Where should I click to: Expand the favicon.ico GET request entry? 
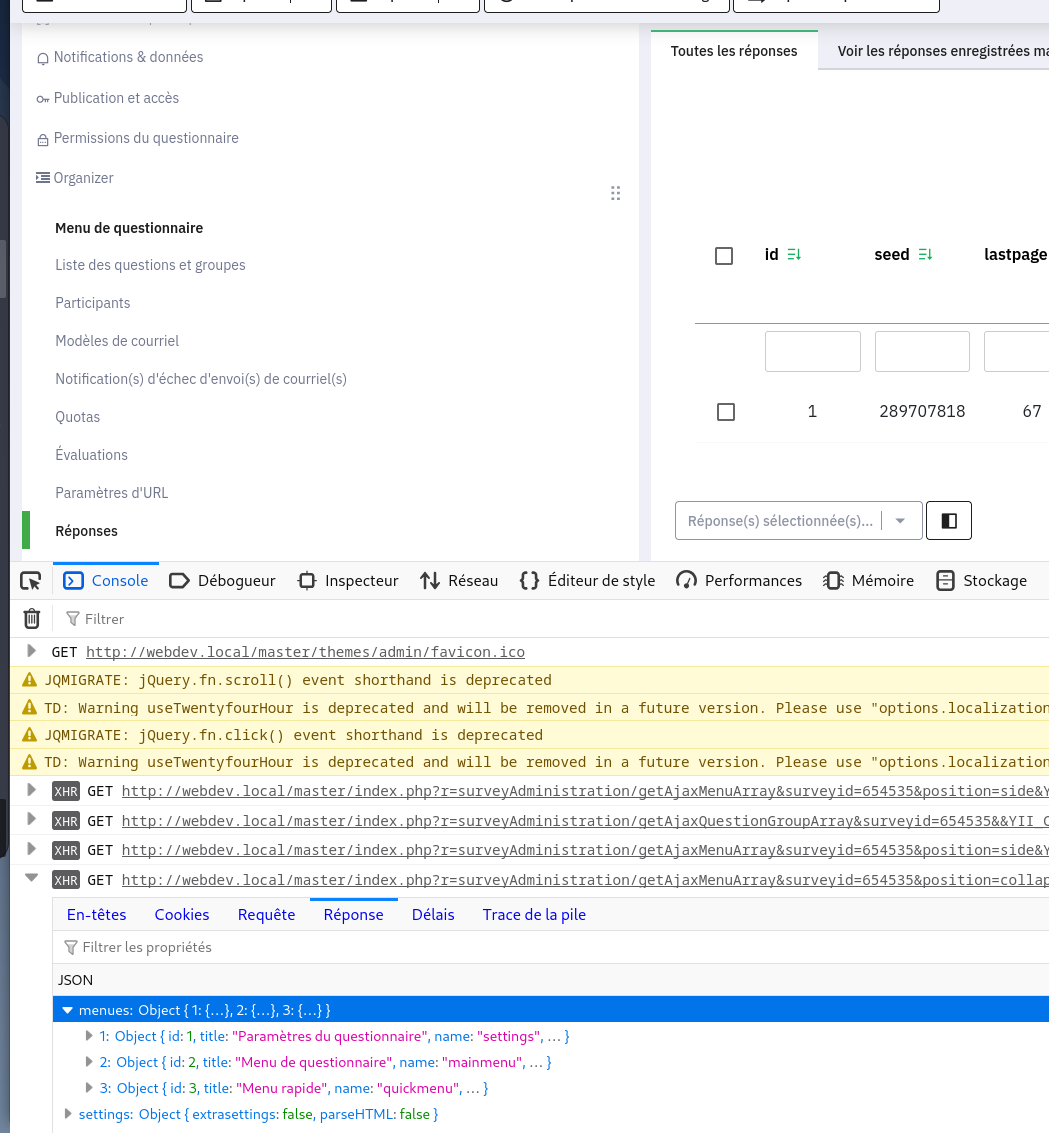[x=32, y=652]
